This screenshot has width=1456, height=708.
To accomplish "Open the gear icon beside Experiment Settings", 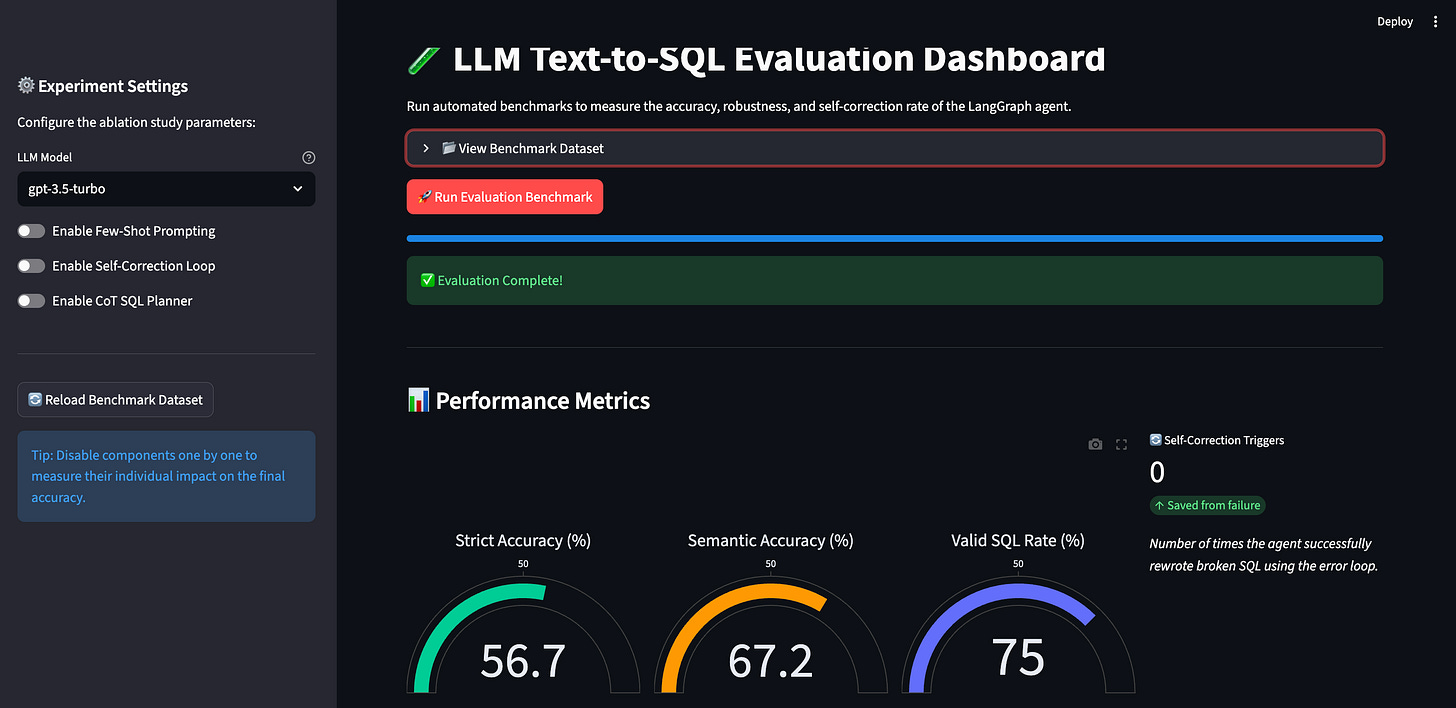I will [x=26, y=86].
